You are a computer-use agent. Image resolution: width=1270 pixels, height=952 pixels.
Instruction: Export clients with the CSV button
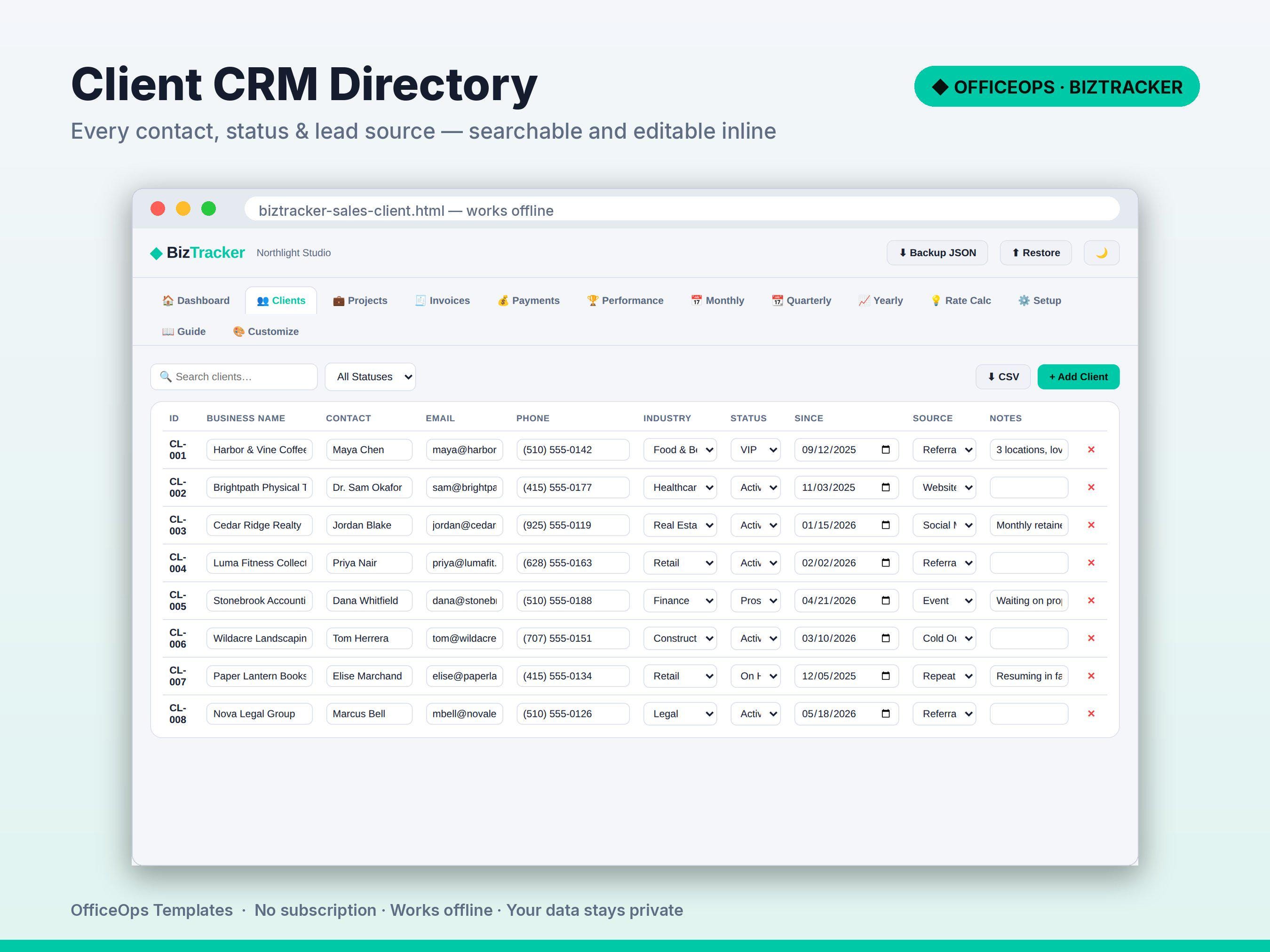coord(1003,377)
